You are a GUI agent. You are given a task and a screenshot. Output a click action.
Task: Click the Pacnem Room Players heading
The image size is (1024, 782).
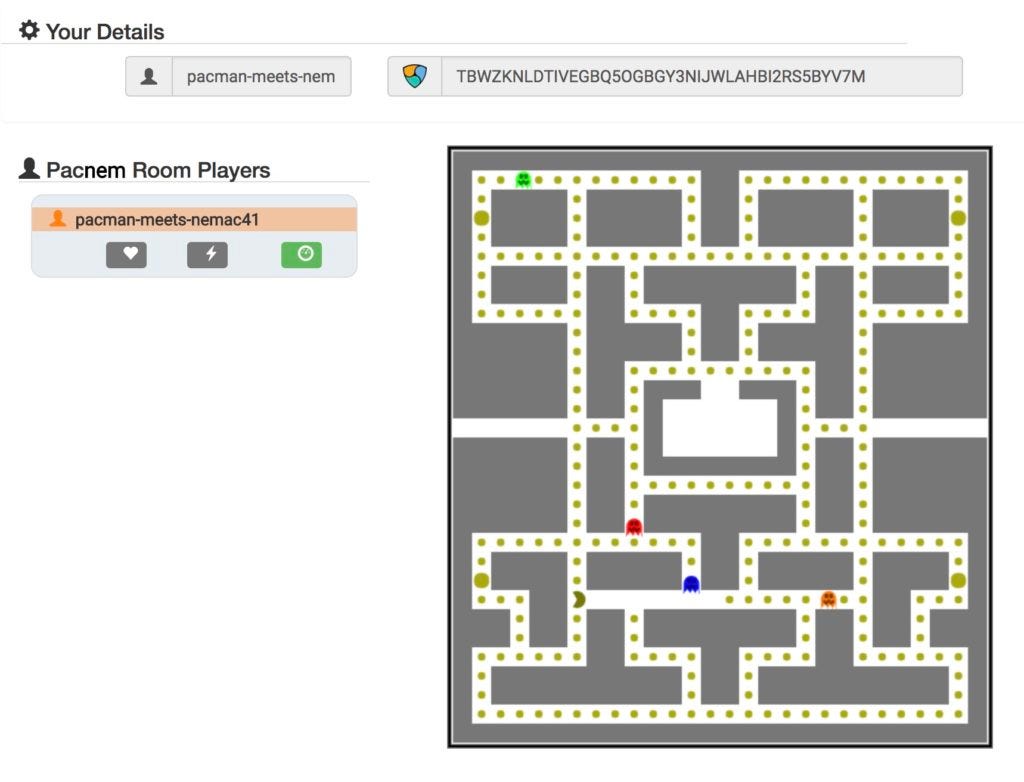pos(158,170)
